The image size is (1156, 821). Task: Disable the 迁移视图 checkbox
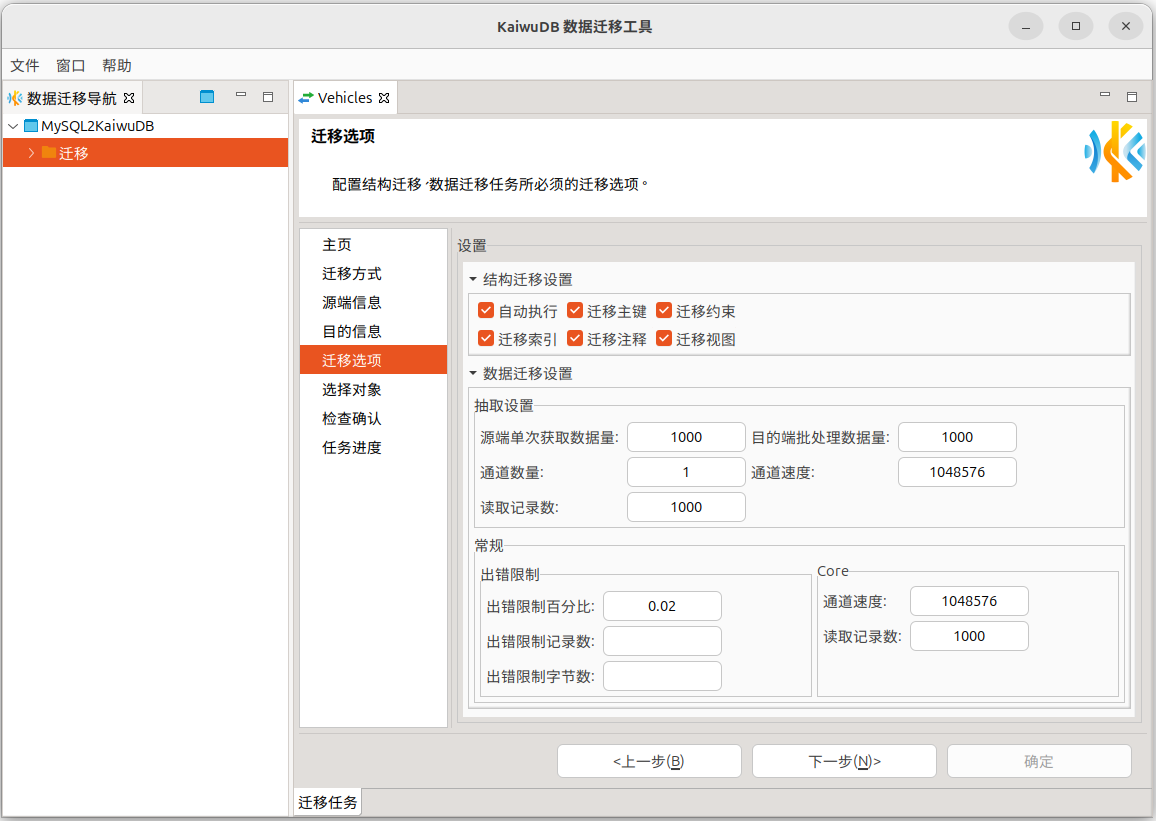pyautogui.click(x=664, y=339)
